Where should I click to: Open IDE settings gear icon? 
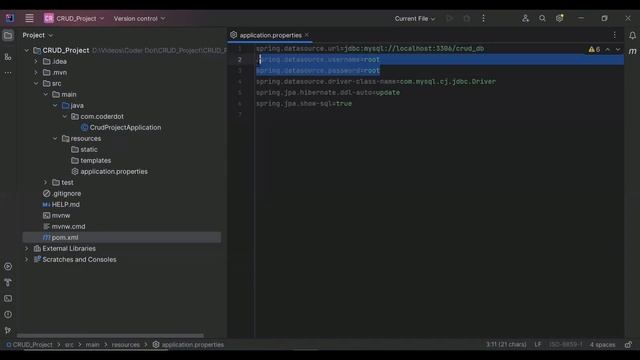click(559, 18)
